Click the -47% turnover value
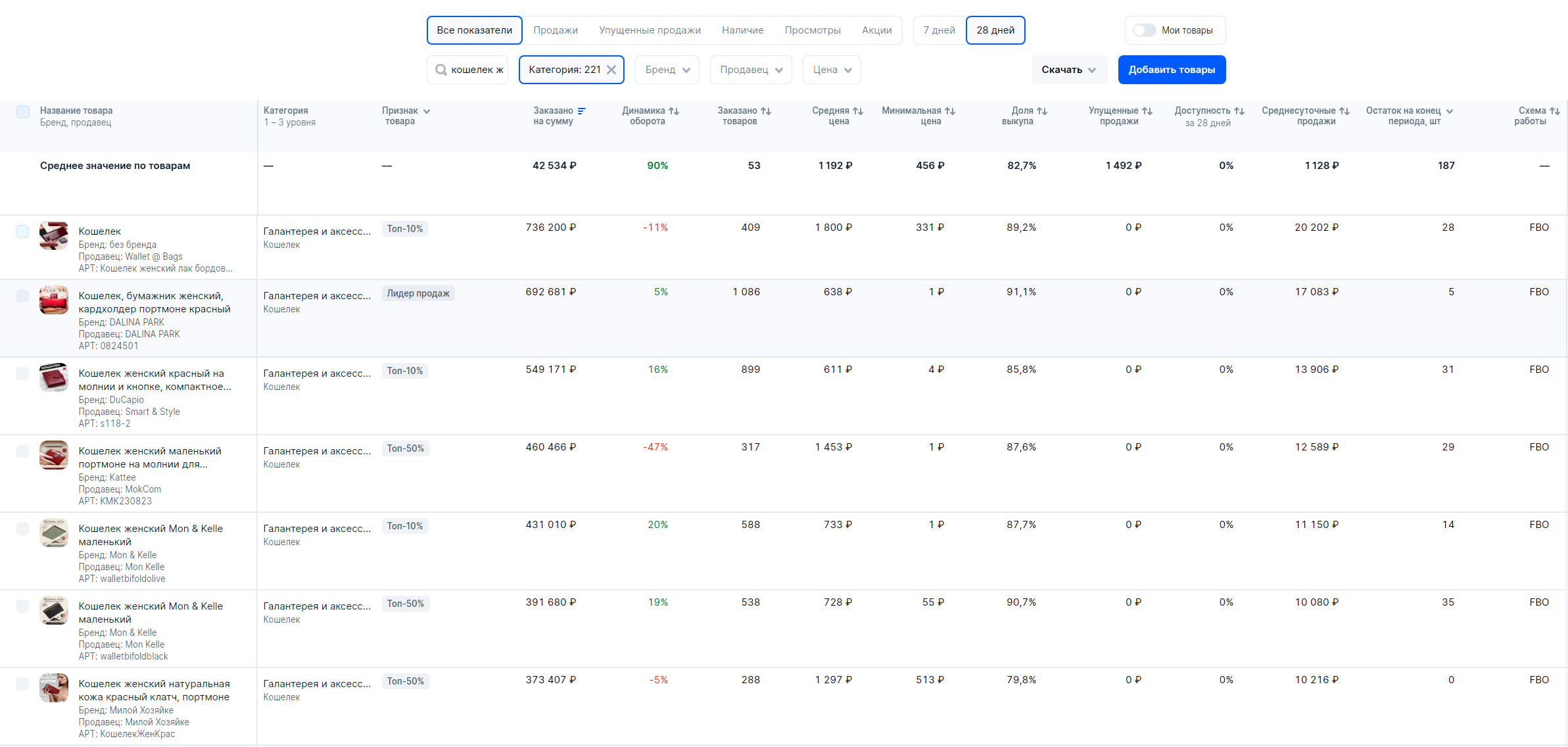 [655, 447]
